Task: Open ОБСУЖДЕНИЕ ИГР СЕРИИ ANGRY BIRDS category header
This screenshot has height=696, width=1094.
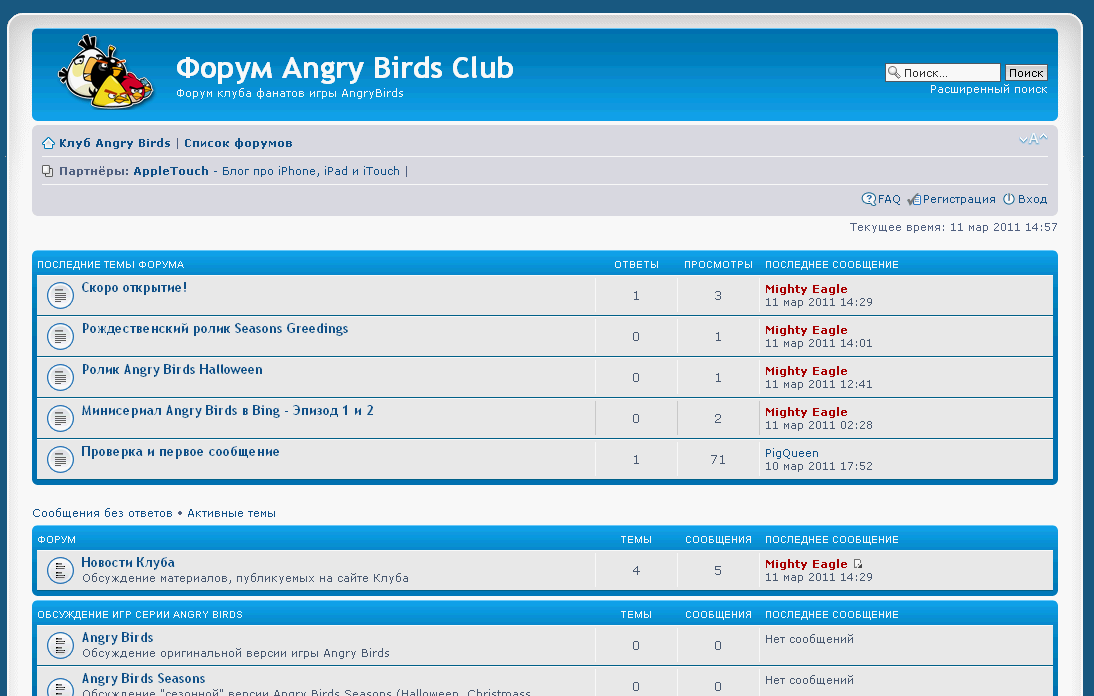Action: [x=140, y=614]
